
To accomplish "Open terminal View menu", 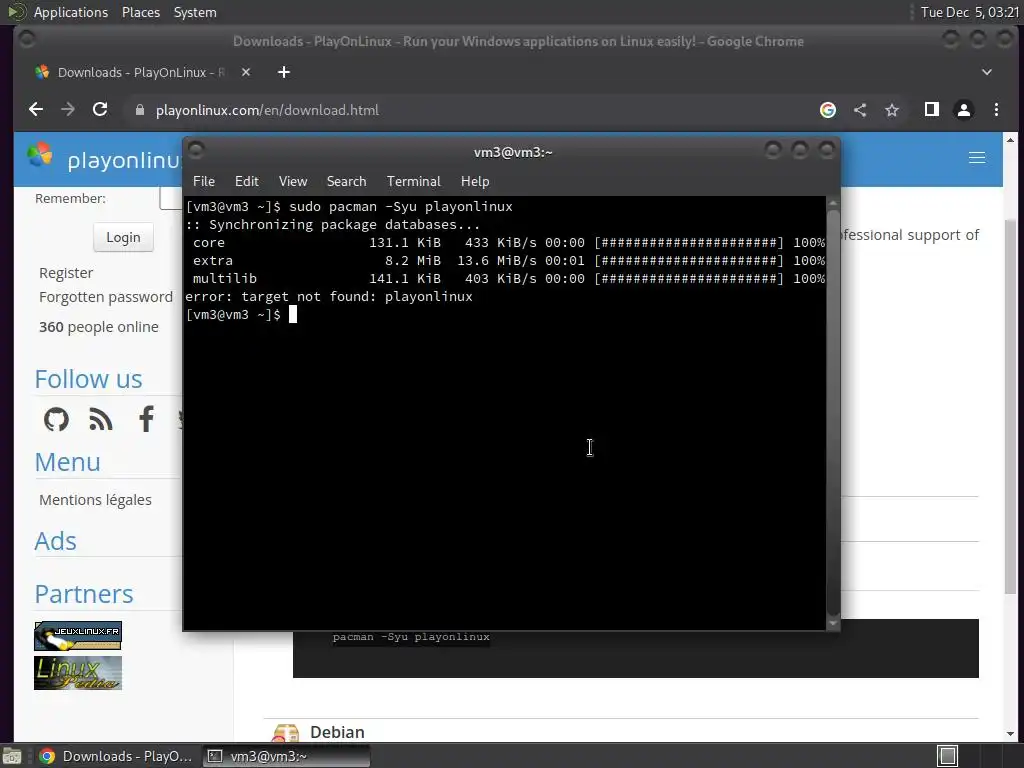I will click(293, 182).
